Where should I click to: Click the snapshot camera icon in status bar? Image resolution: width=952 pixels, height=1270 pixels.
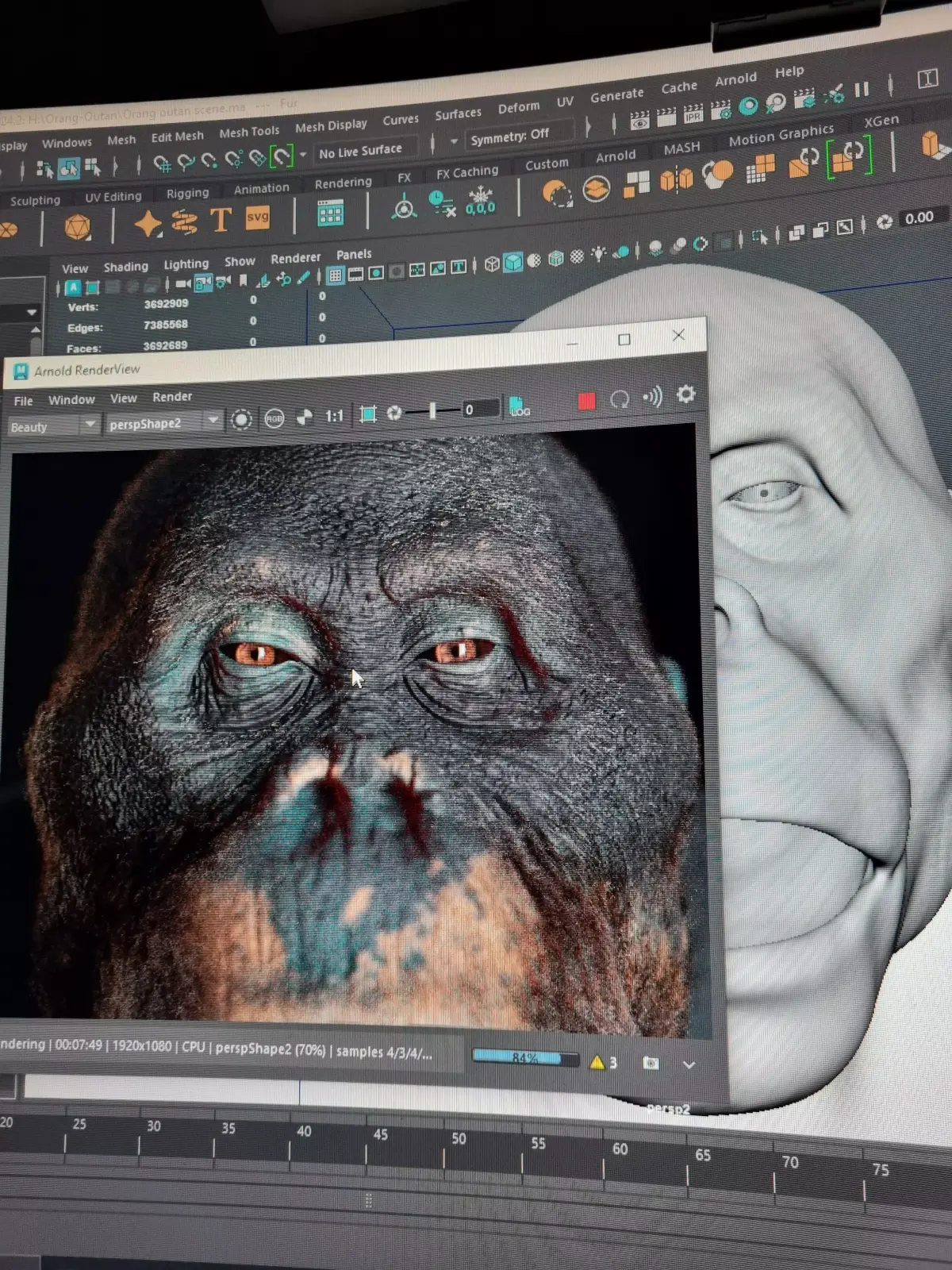click(x=651, y=1064)
